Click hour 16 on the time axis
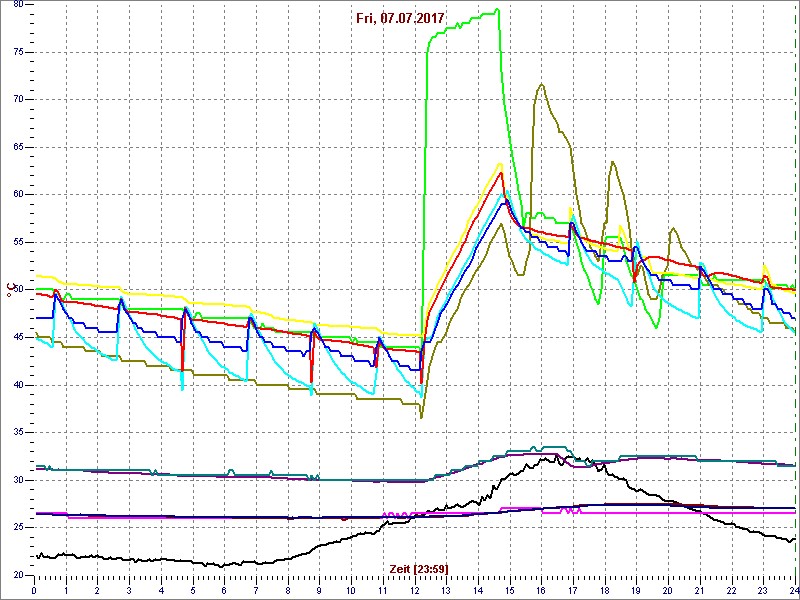This screenshot has height=600, width=800. [x=541, y=590]
